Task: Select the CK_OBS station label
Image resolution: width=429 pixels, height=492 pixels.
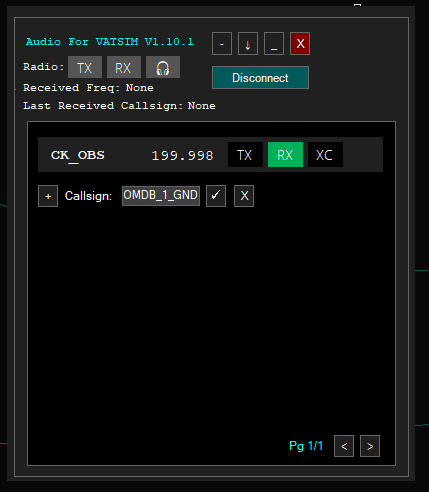Action: [78, 155]
